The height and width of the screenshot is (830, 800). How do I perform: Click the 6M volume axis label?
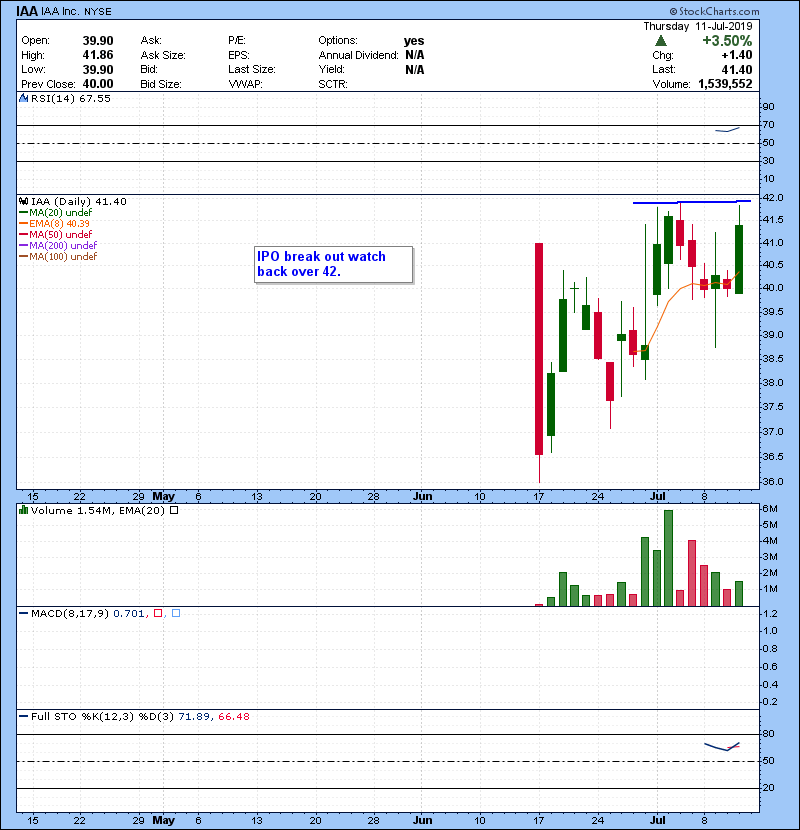[x=770, y=509]
